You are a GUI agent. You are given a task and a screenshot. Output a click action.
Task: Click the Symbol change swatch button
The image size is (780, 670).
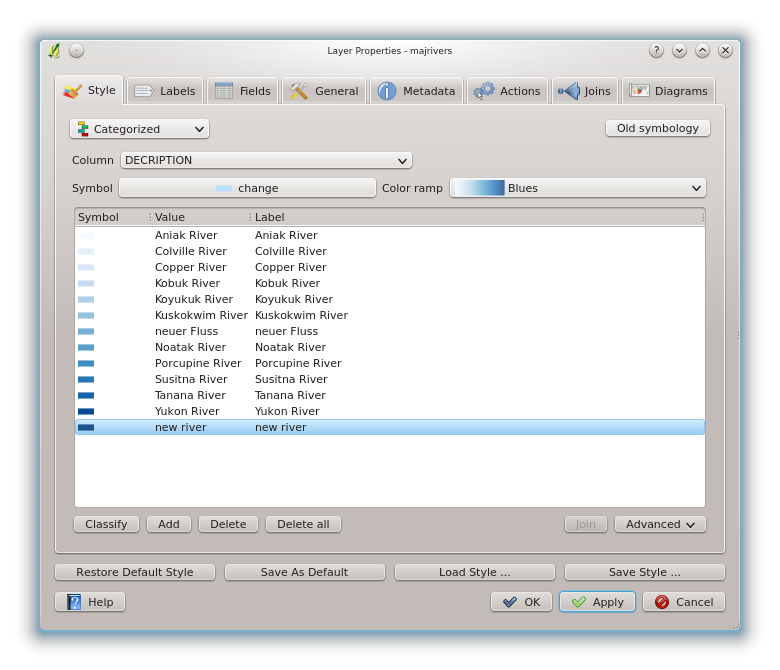point(247,188)
